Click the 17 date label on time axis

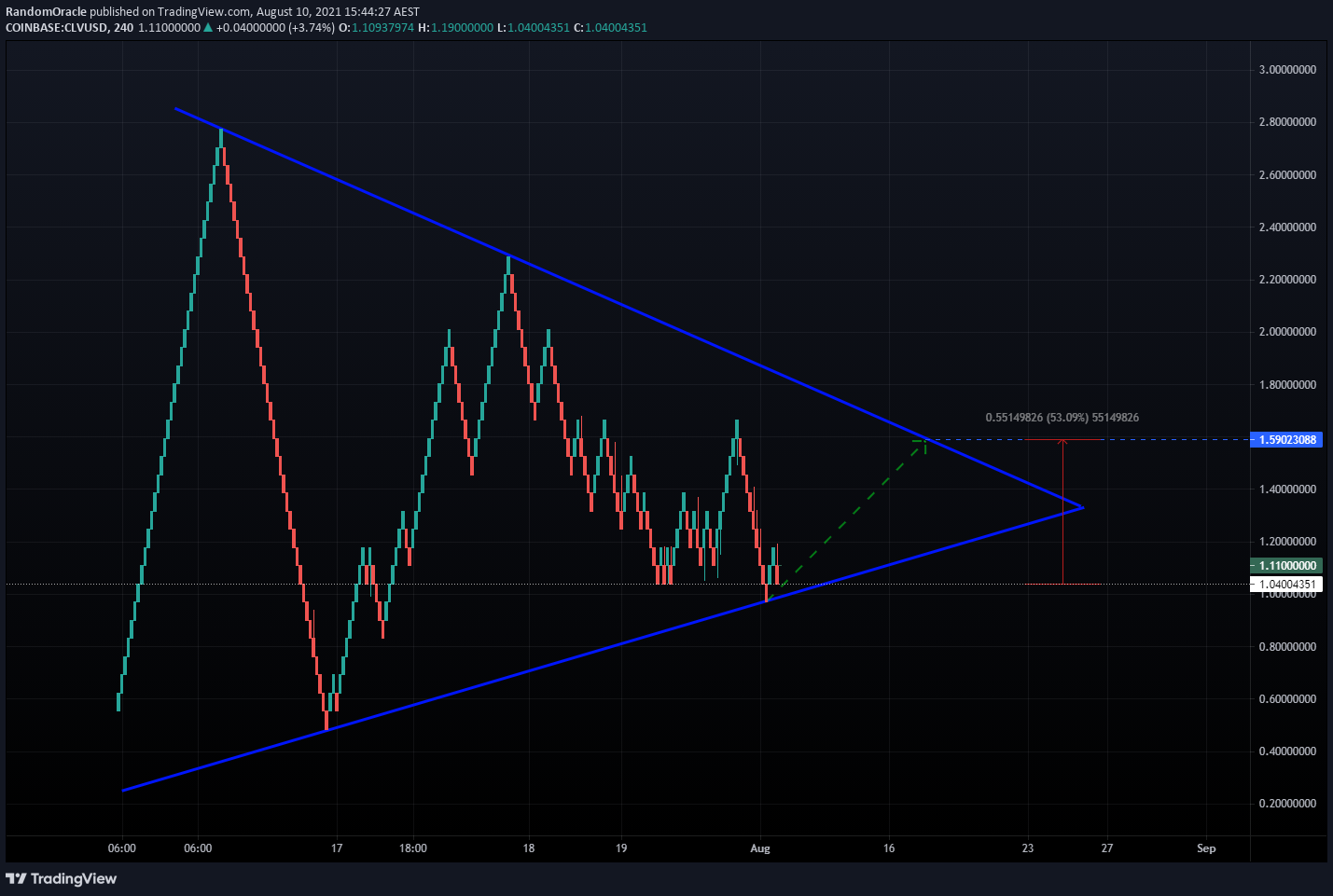pyautogui.click(x=337, y=848)
